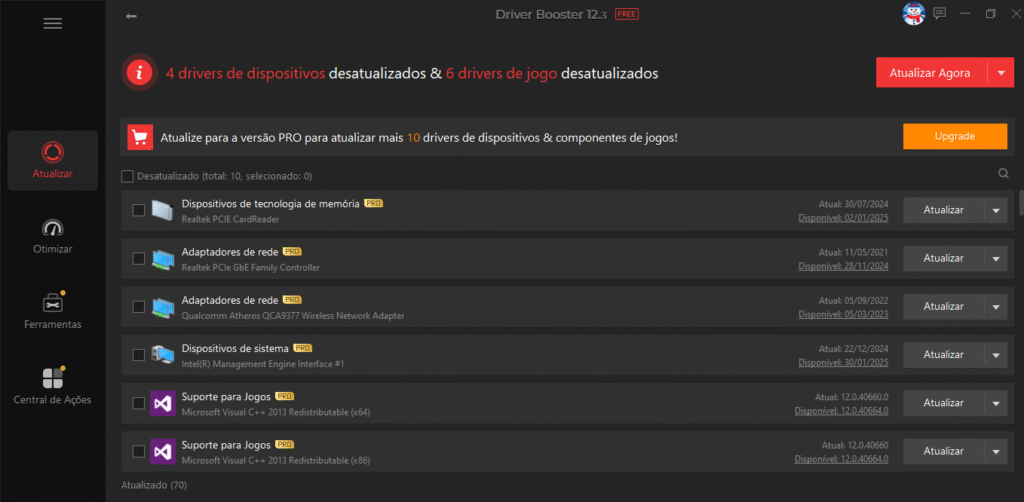Click the vertical scrollbar thumb
1024x502 pixels.
[1021, 202]
